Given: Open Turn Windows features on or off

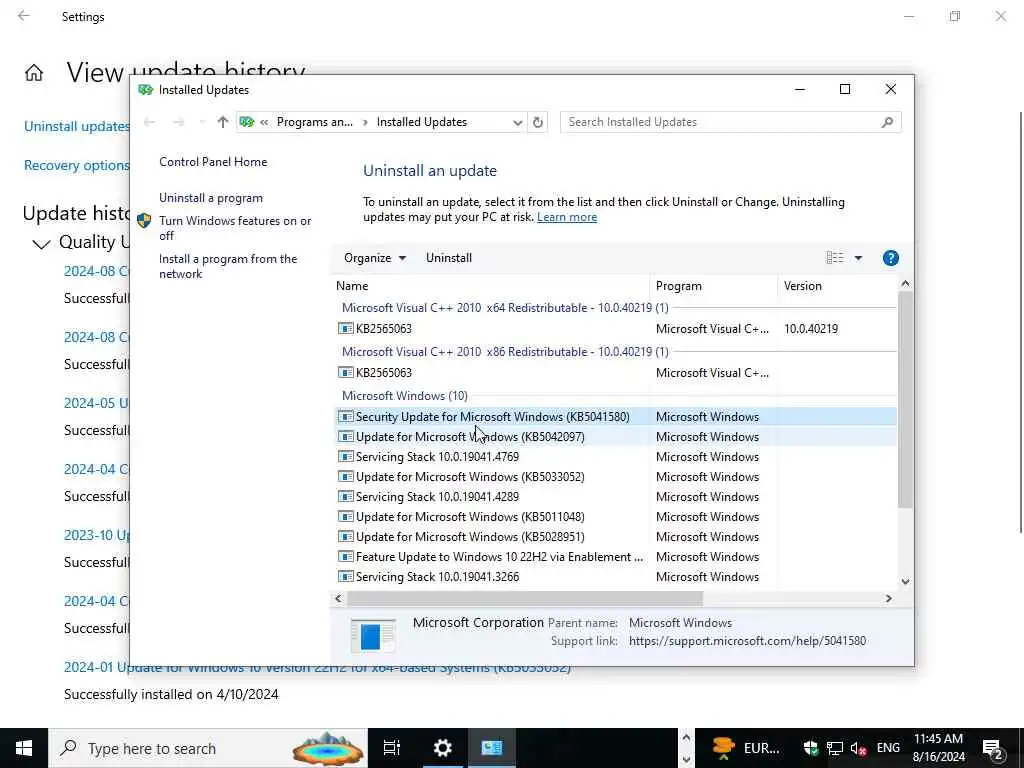Looking at the screenshot, I should (235, 228).
